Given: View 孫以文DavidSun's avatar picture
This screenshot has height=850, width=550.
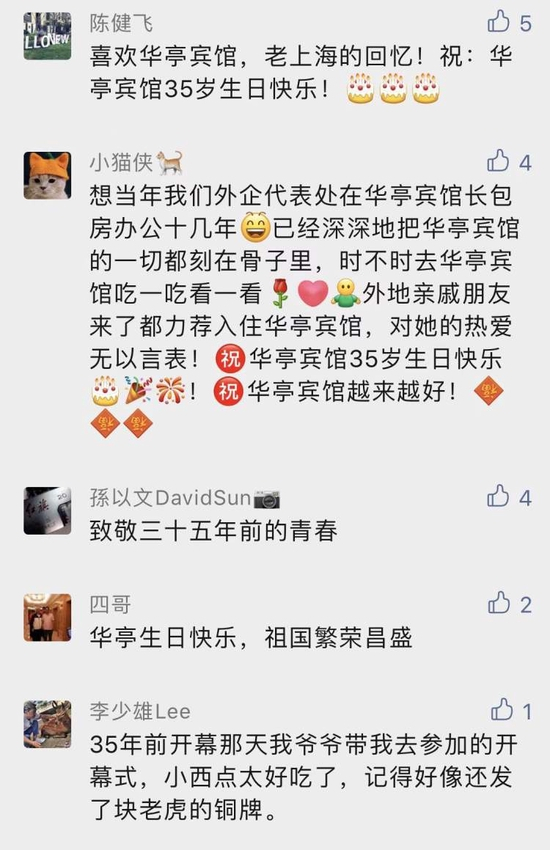Looking at the screenshot, I should point(48,511).
